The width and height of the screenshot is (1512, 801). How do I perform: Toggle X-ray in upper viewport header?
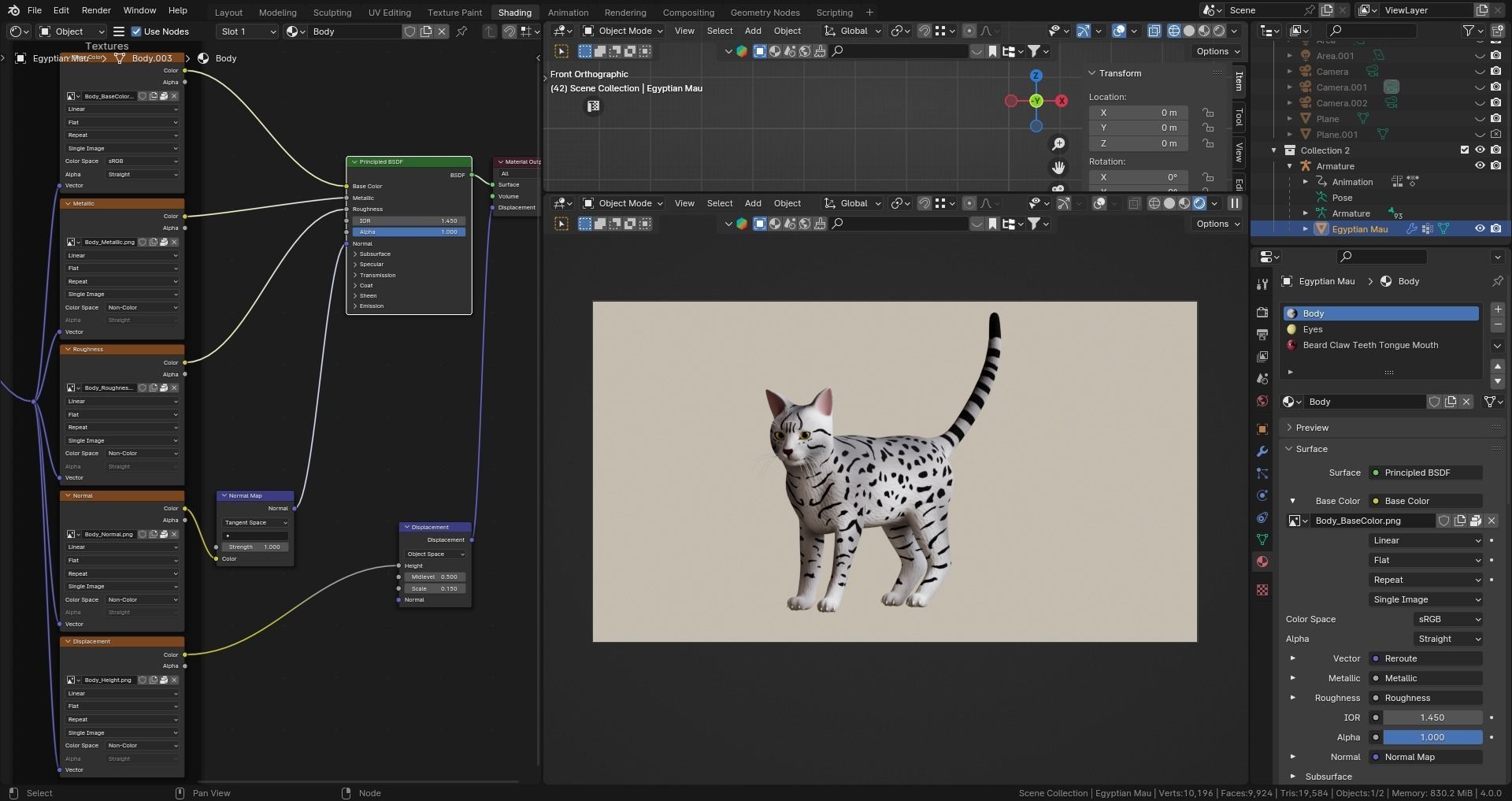[1154, 31]
